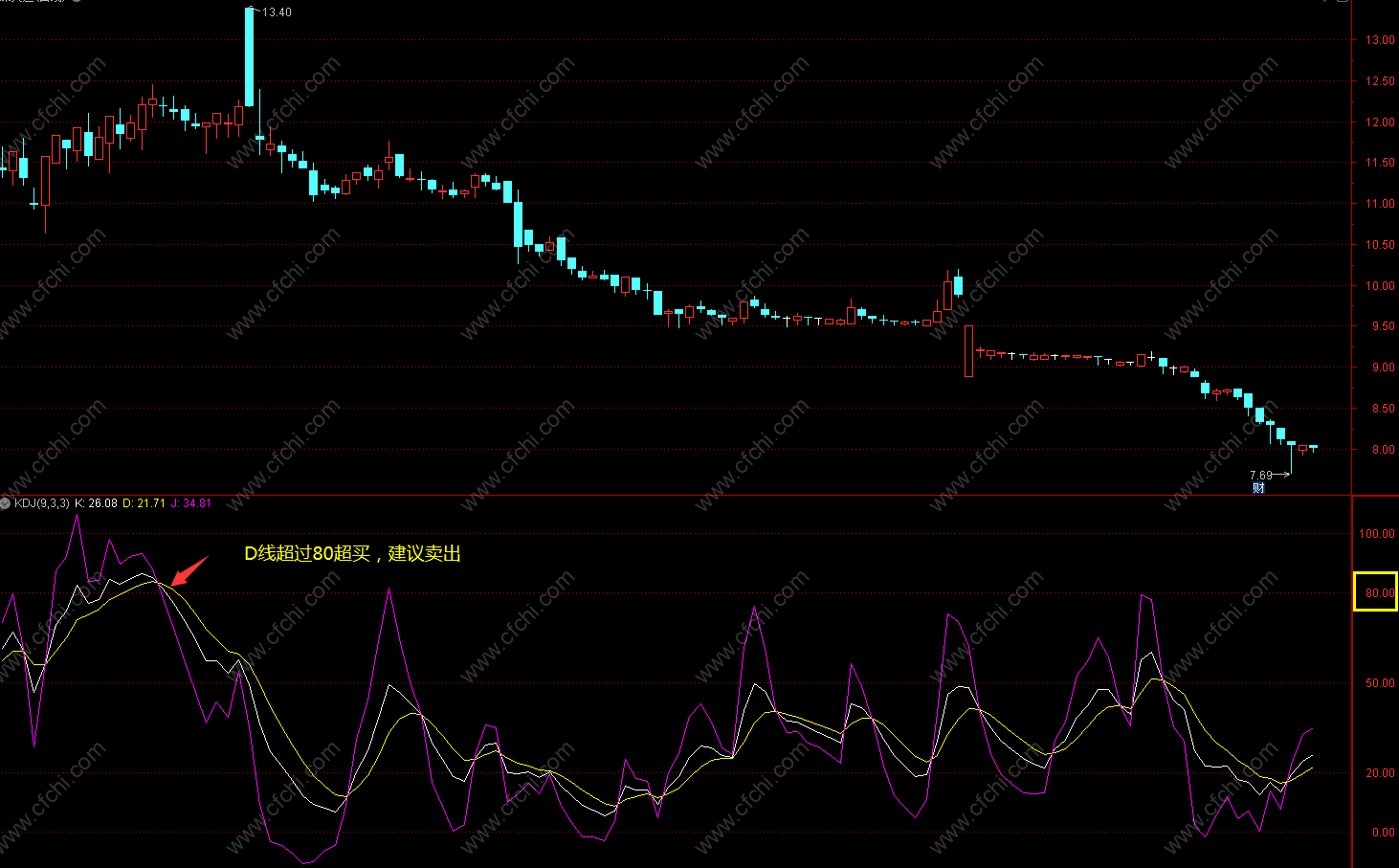Click the 财 marker below the chart
This screenshot has width=1399, height=868.
(x=1258, y=488)
